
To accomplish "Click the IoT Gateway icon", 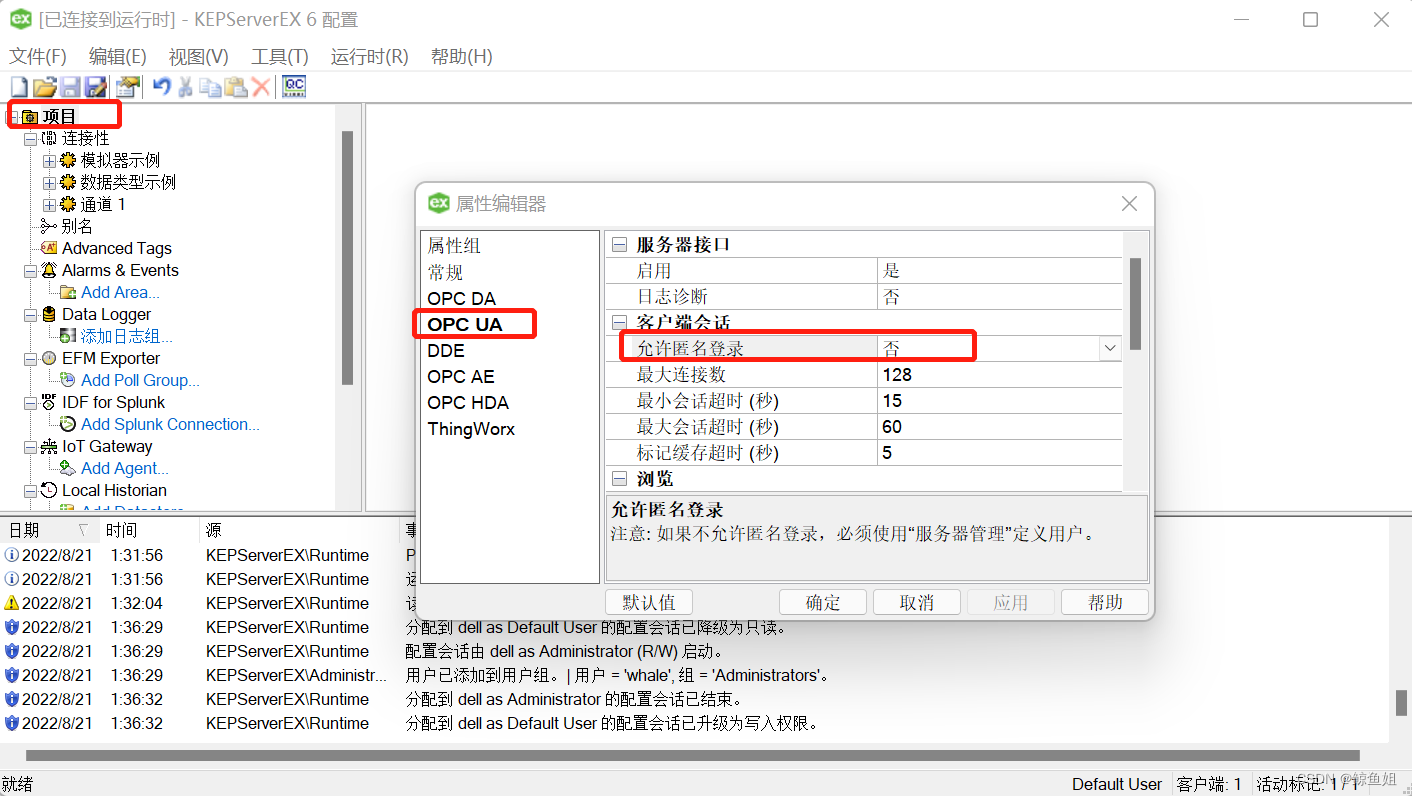I will [x=49, y=446].
